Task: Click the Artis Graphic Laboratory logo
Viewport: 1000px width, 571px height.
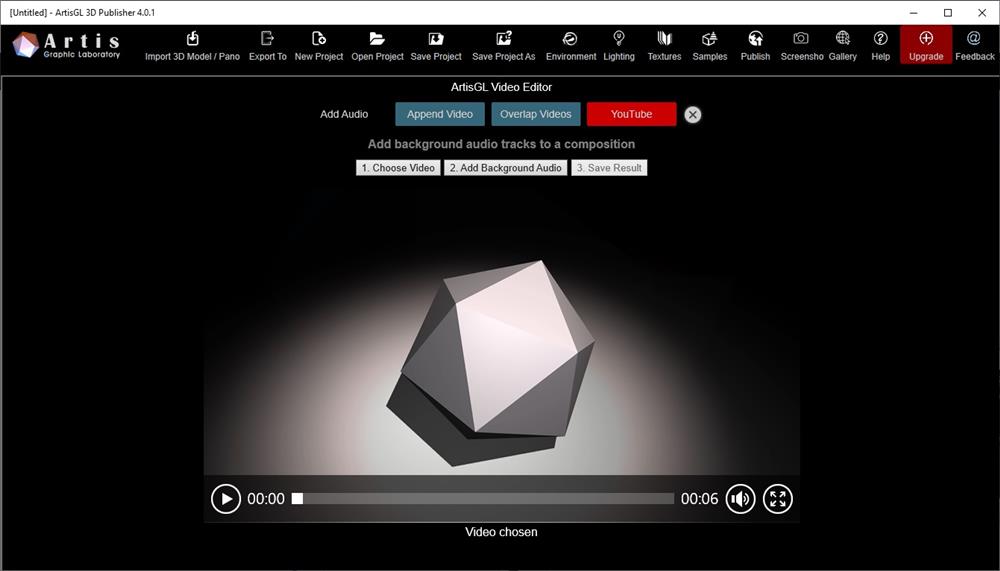Action: point(66,45)
